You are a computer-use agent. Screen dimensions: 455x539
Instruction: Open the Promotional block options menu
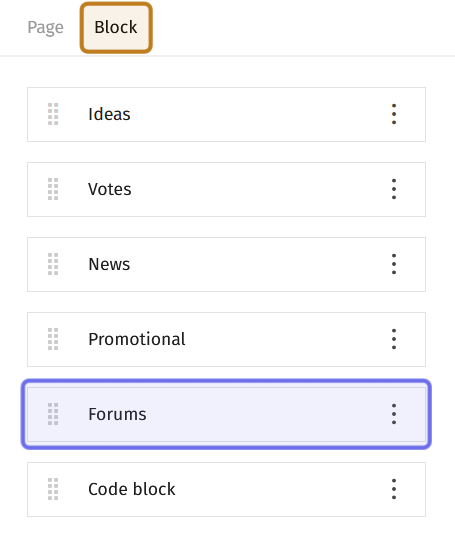[394, 339]
